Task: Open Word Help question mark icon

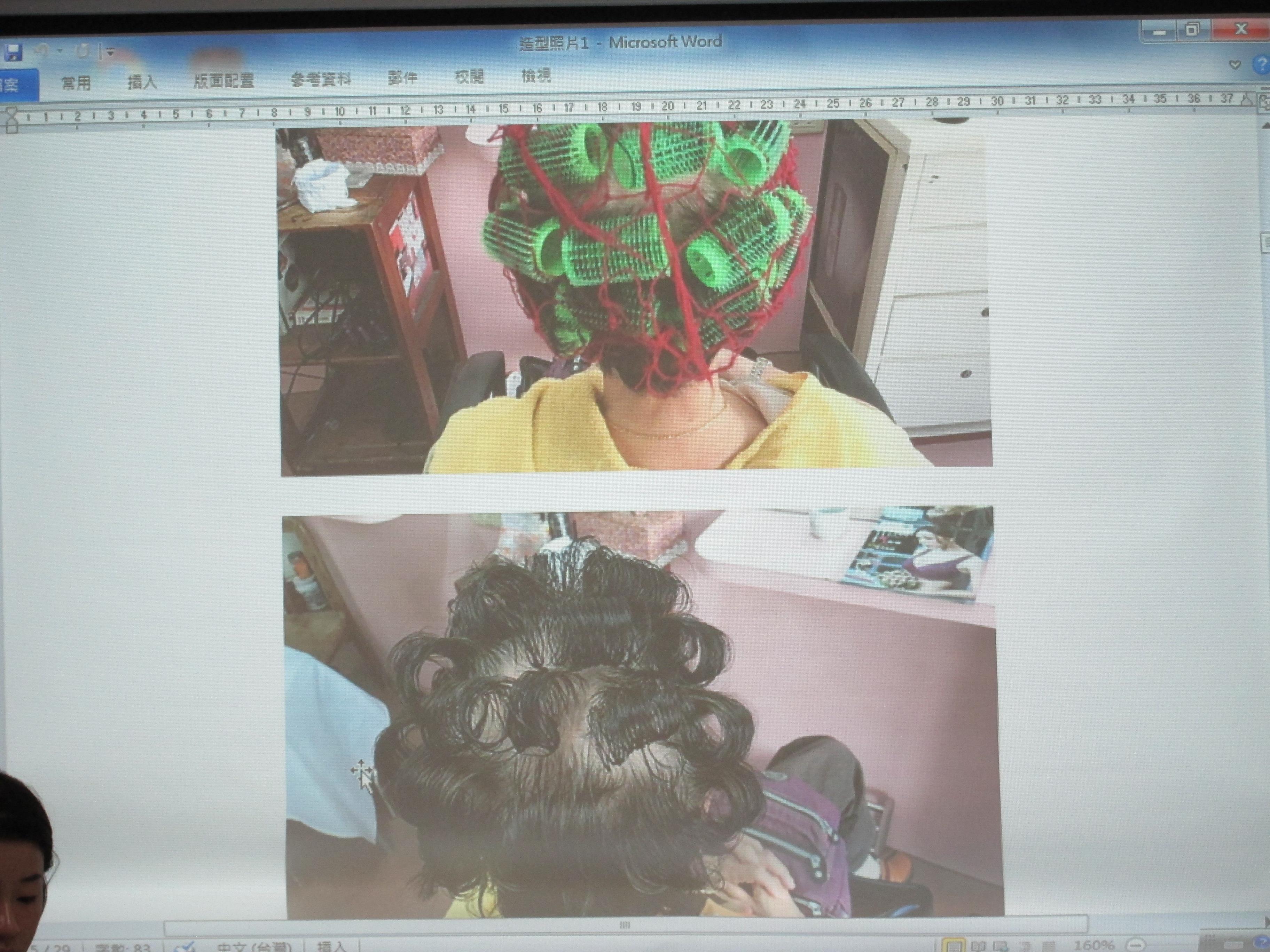Action: (1261, 64)
